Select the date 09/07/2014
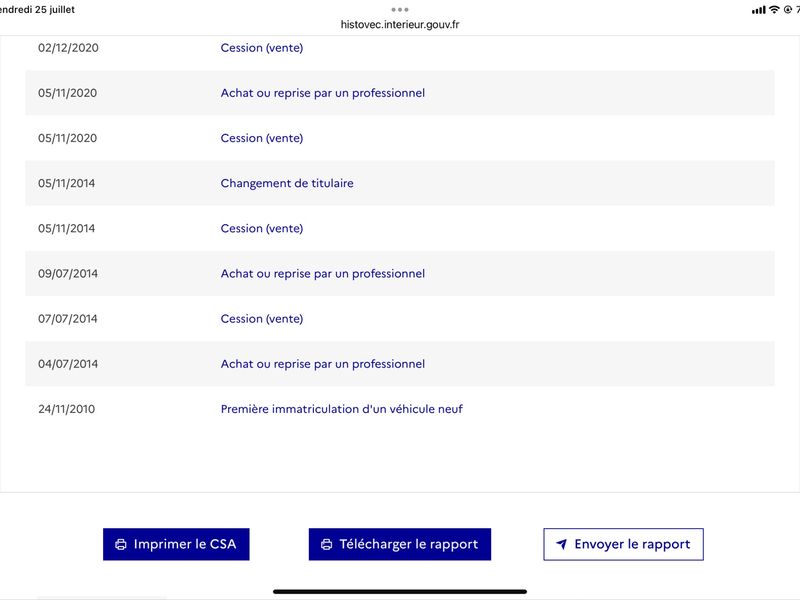The height and width of the screenshot is (600, 800). pyautogui.click(x=68, y=273)
